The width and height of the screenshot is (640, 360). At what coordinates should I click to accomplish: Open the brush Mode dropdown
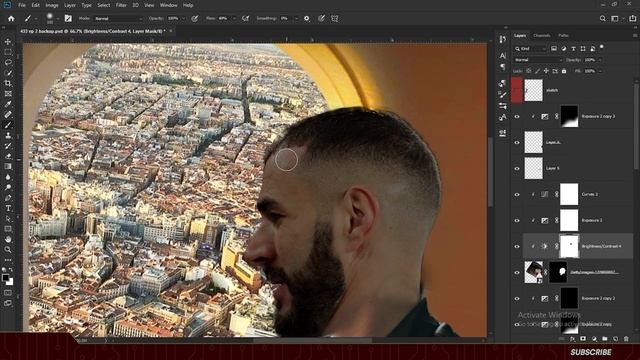(118, 18)
